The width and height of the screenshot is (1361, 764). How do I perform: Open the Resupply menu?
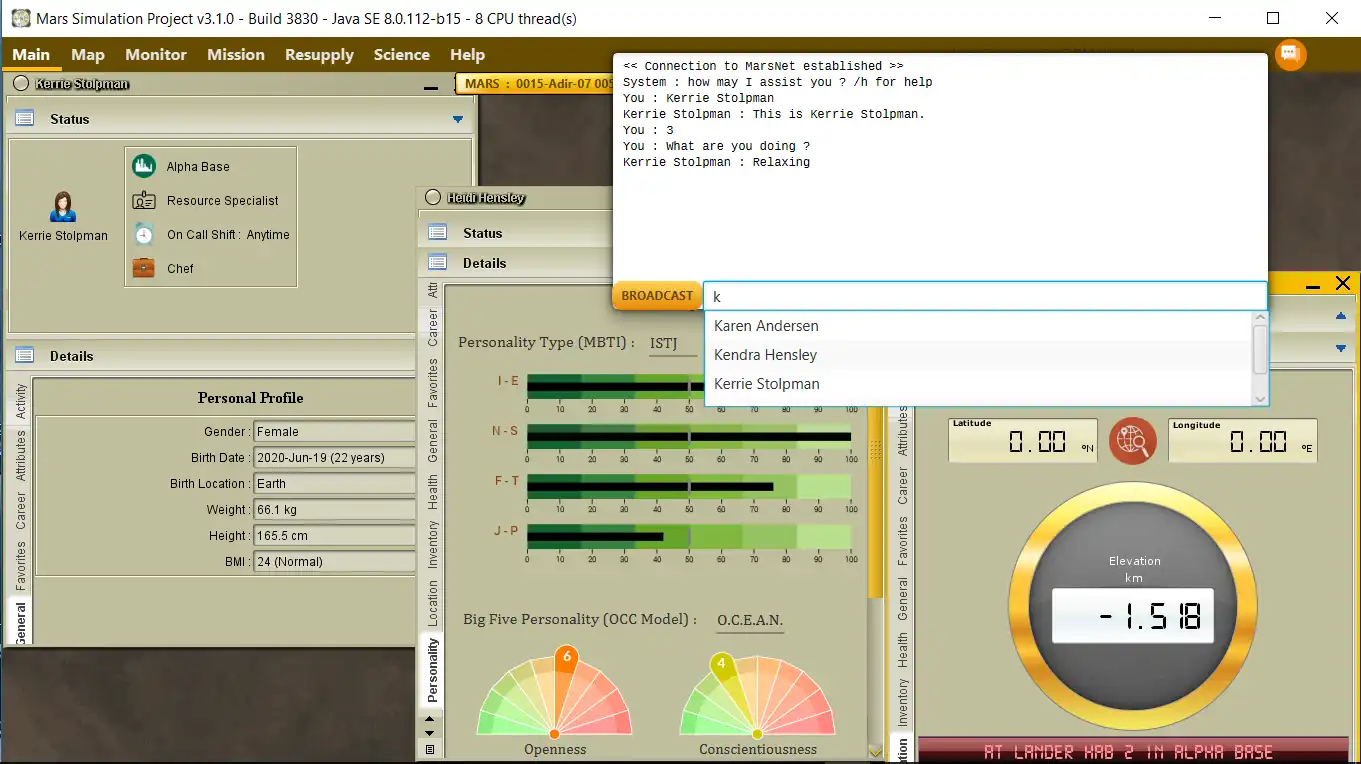coord(319,55)
